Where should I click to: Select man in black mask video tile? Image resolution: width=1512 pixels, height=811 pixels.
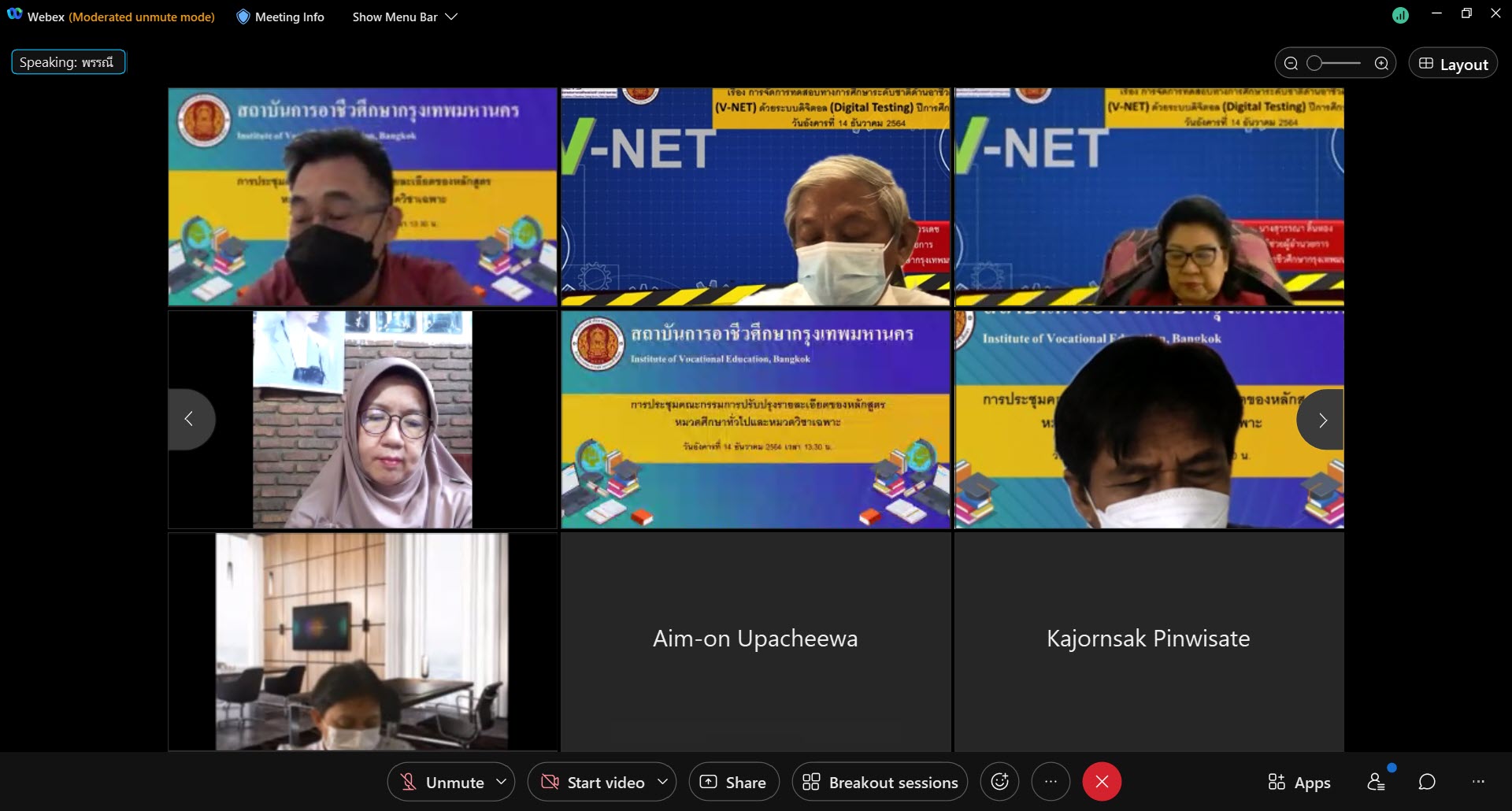coord(362,196)
